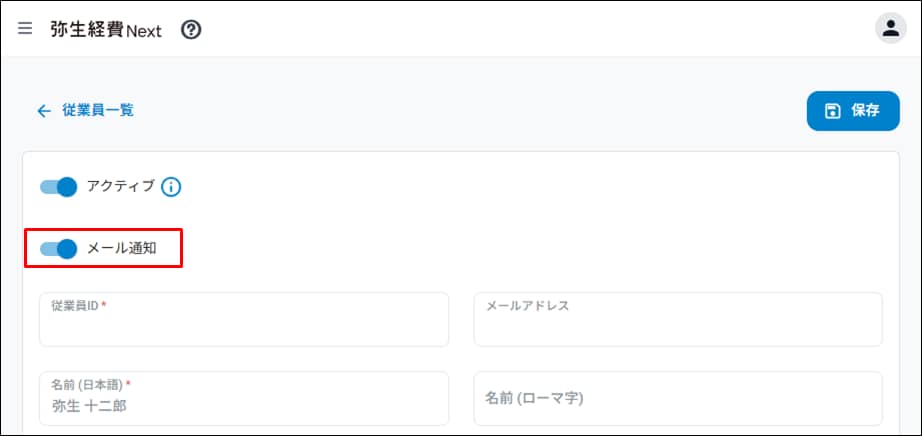This screenshot has width=922, height=436.
Task: Click the メールアドレス placeholder label
Action: pyautogui.click(x=527, y=306)
